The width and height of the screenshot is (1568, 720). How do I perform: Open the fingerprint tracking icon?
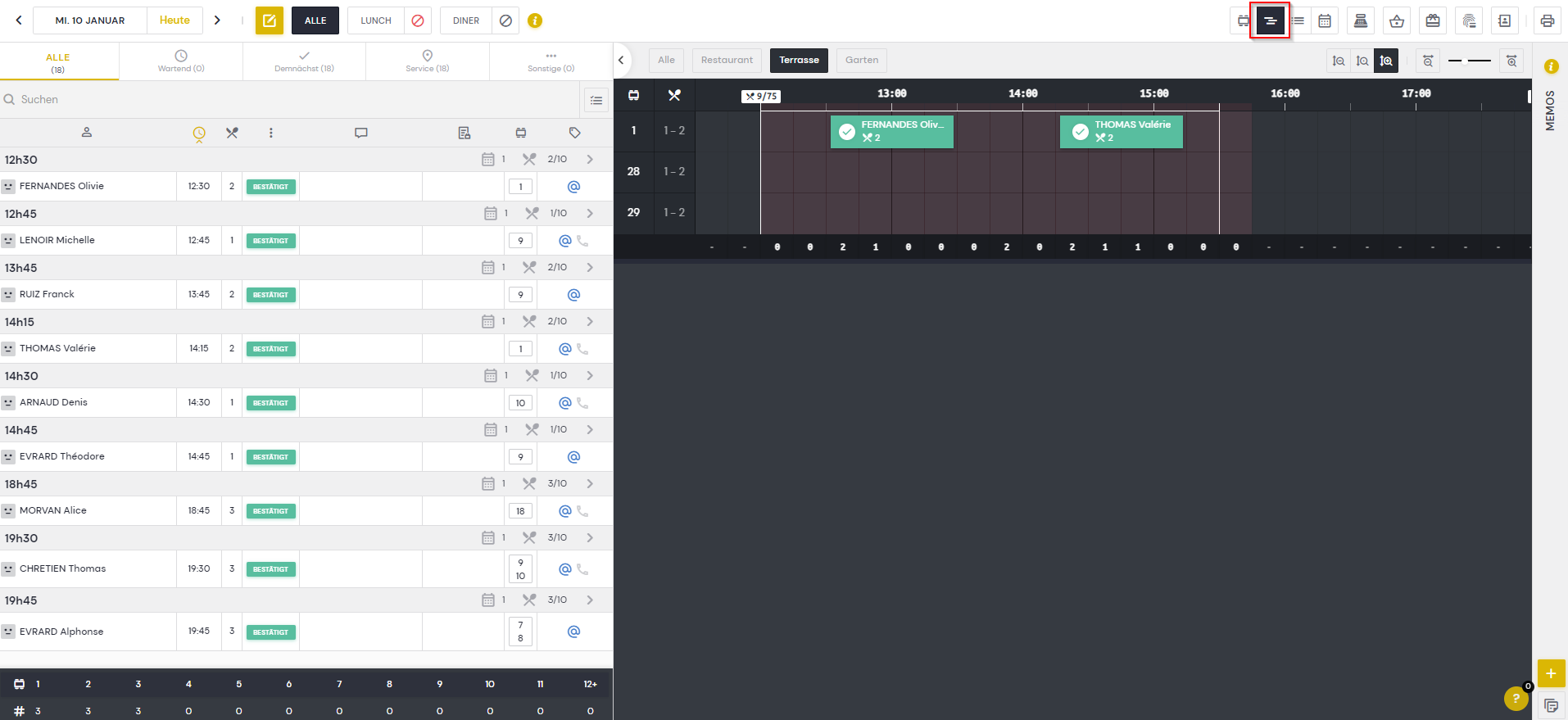1469,20
